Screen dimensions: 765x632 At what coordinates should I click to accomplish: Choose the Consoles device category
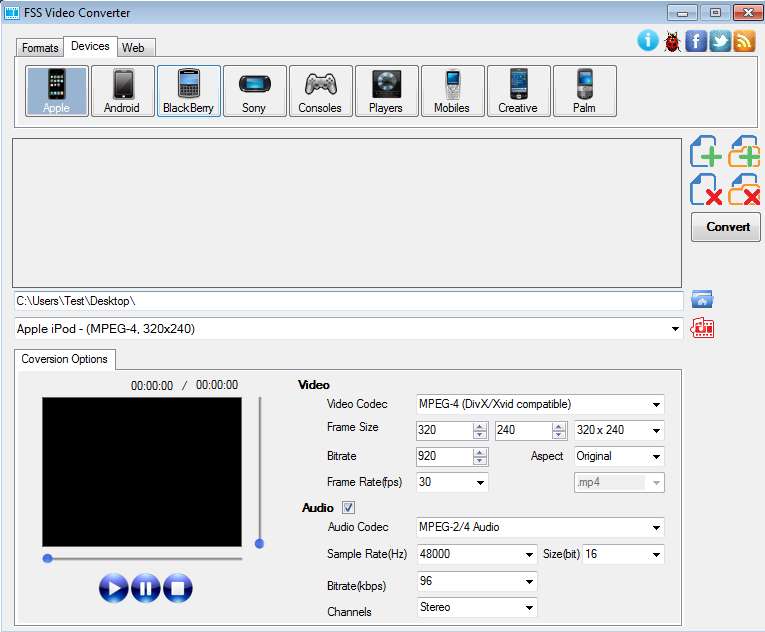(x=320, y=91)
